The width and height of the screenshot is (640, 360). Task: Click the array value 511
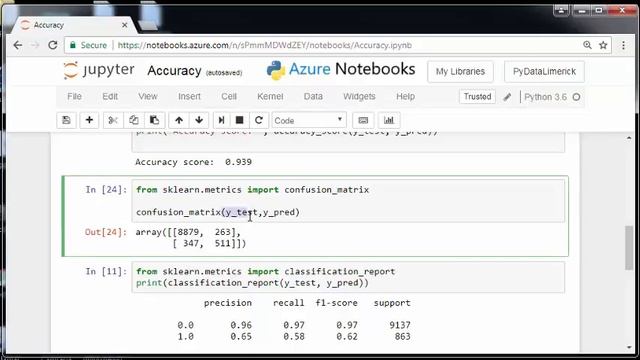(x=223, y=244)
